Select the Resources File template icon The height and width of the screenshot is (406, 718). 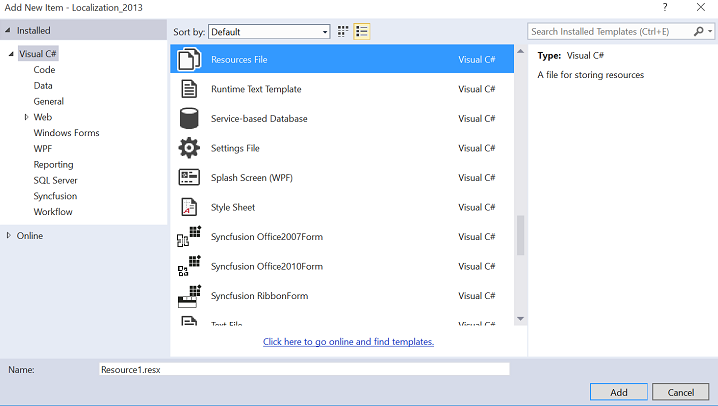pos(189,59)
